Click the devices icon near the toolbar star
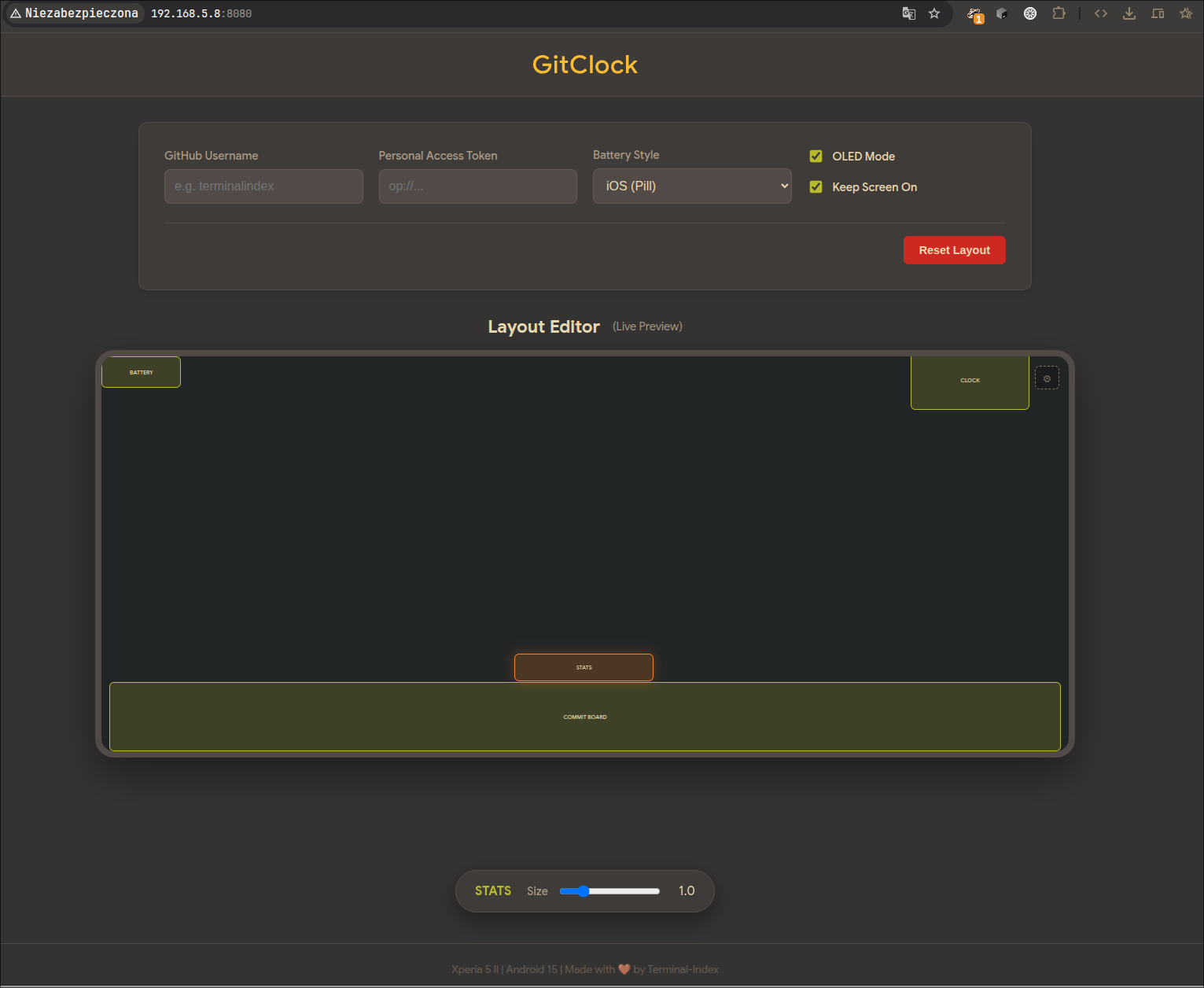 [1158, 13]
